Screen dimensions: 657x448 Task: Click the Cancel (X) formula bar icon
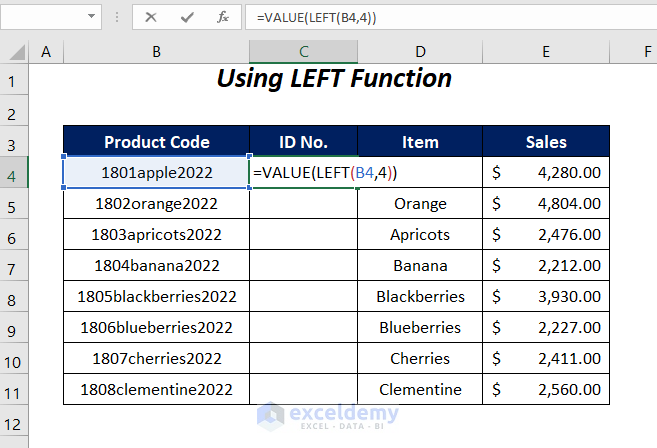[151, 17]
